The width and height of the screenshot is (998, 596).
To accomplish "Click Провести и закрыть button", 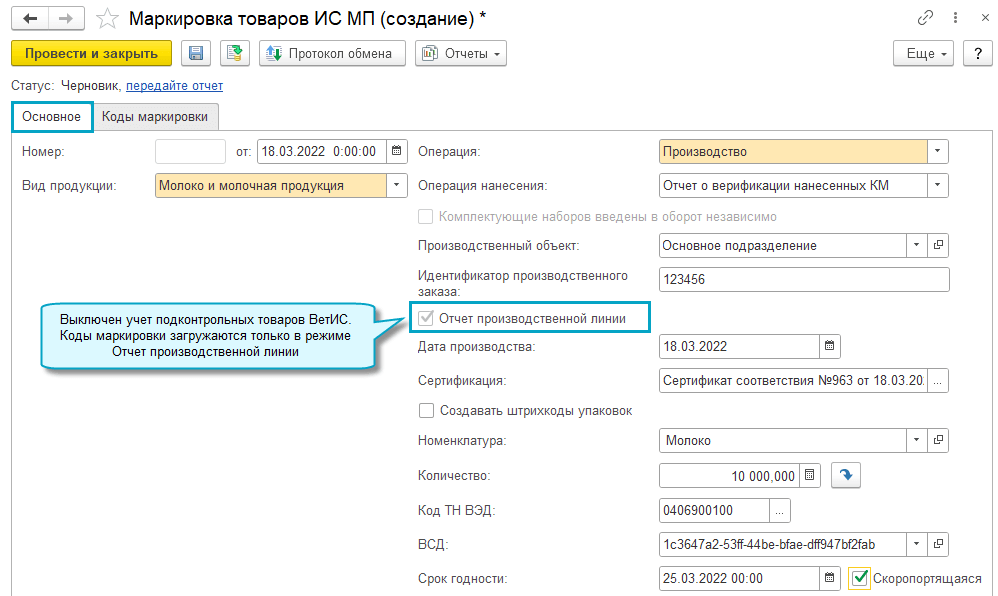I will pyautogui.click(x=91, y=53).
